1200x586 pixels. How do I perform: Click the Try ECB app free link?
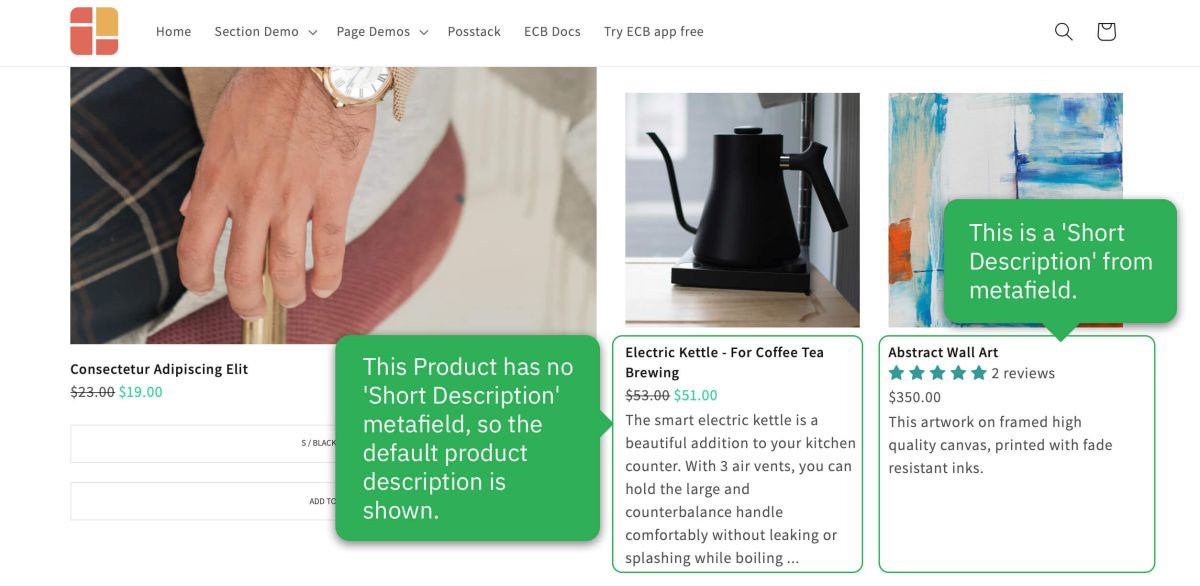click(x=653, y=32)
